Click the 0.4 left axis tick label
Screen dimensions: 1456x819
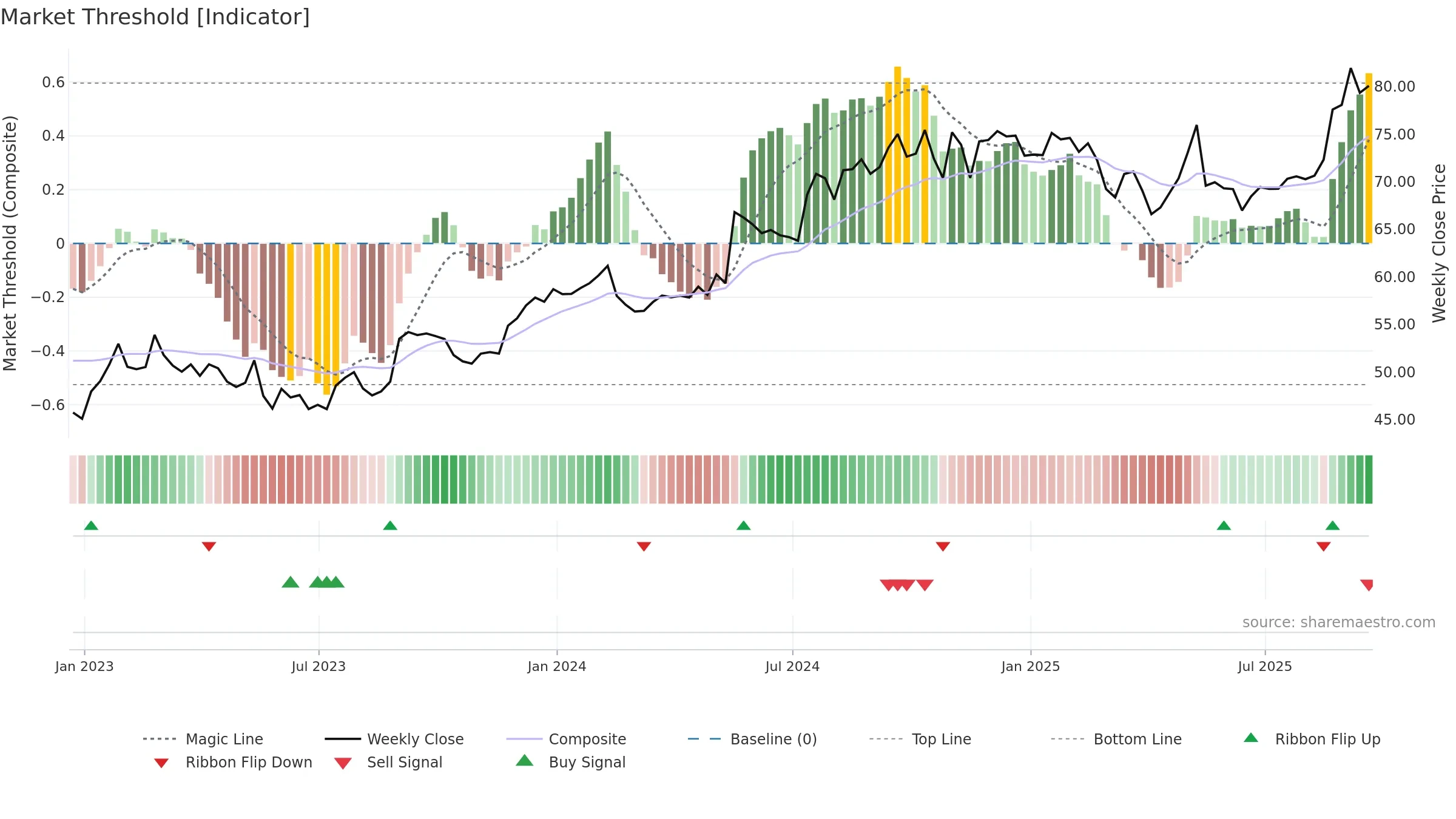[x=53, y=136]
